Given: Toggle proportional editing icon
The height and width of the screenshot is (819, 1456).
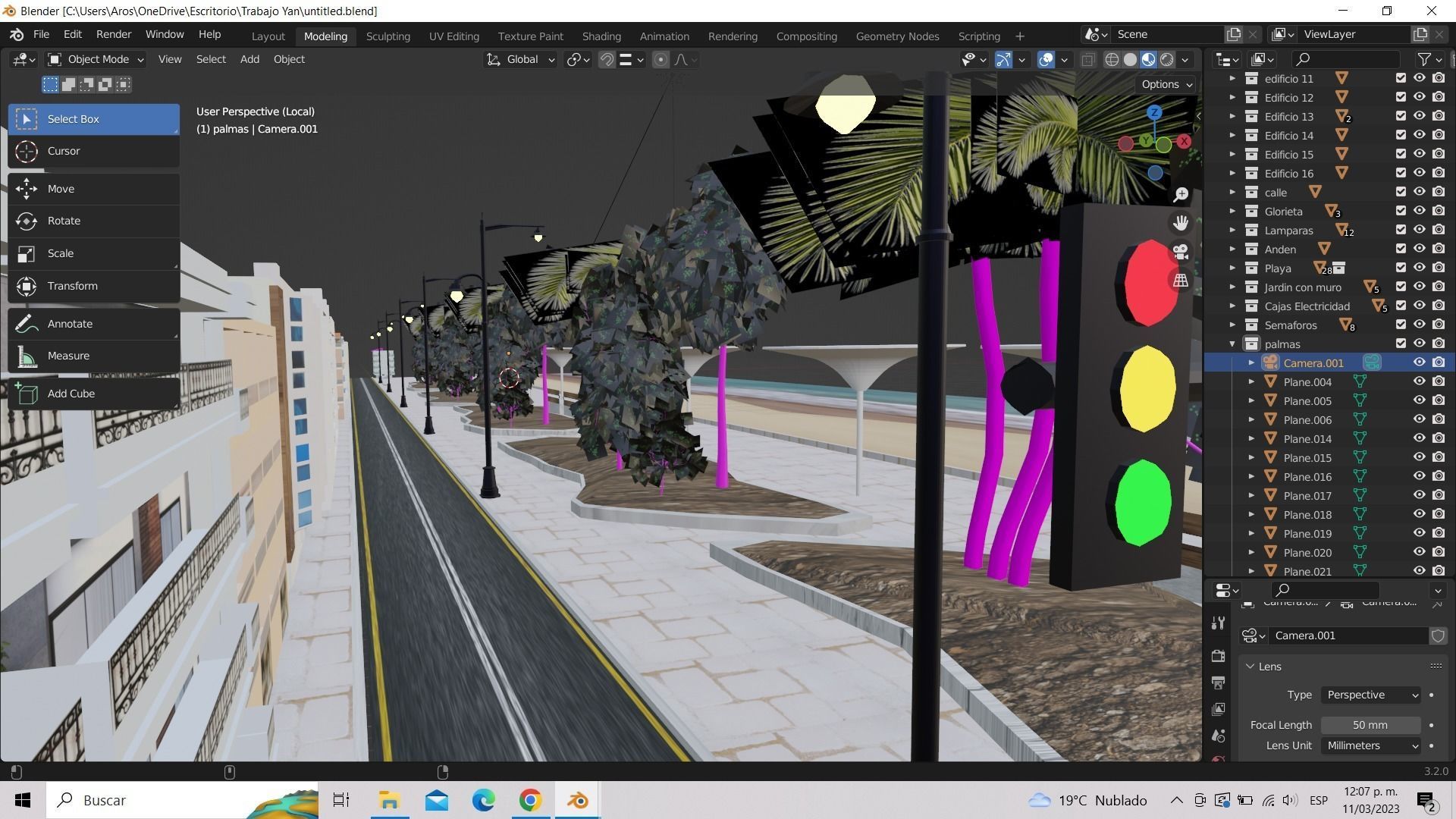Looking at the screenshot, I should point(661,60).
